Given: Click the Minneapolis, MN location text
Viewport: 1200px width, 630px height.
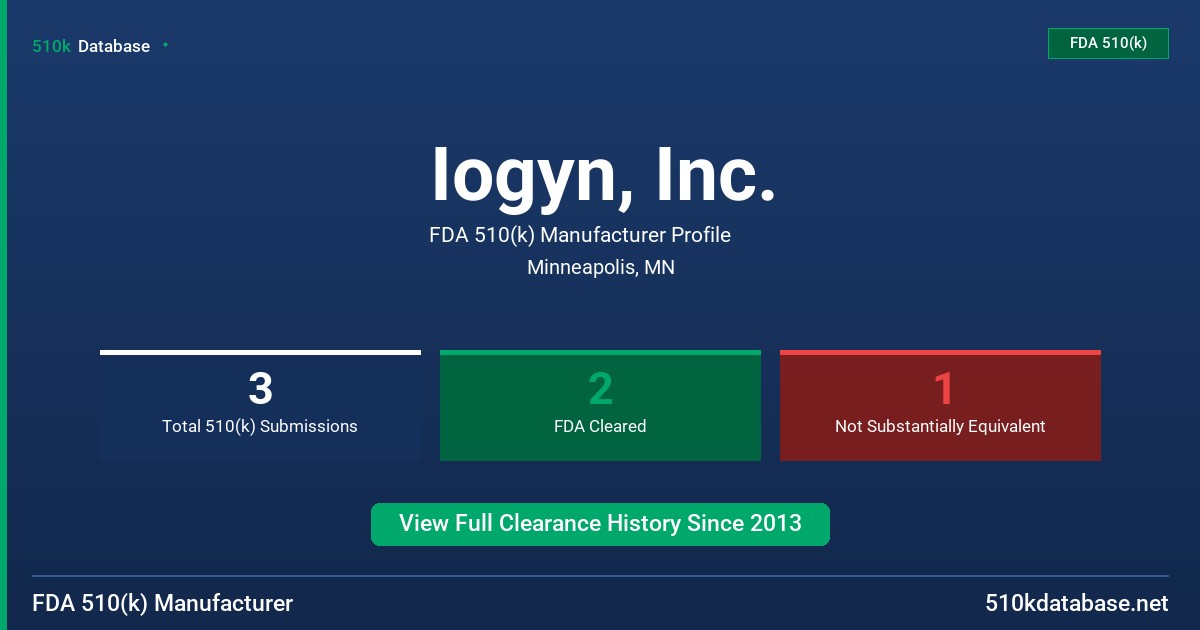Looking at the screenshot, I should pyautogui.click(x=601, y=268).
